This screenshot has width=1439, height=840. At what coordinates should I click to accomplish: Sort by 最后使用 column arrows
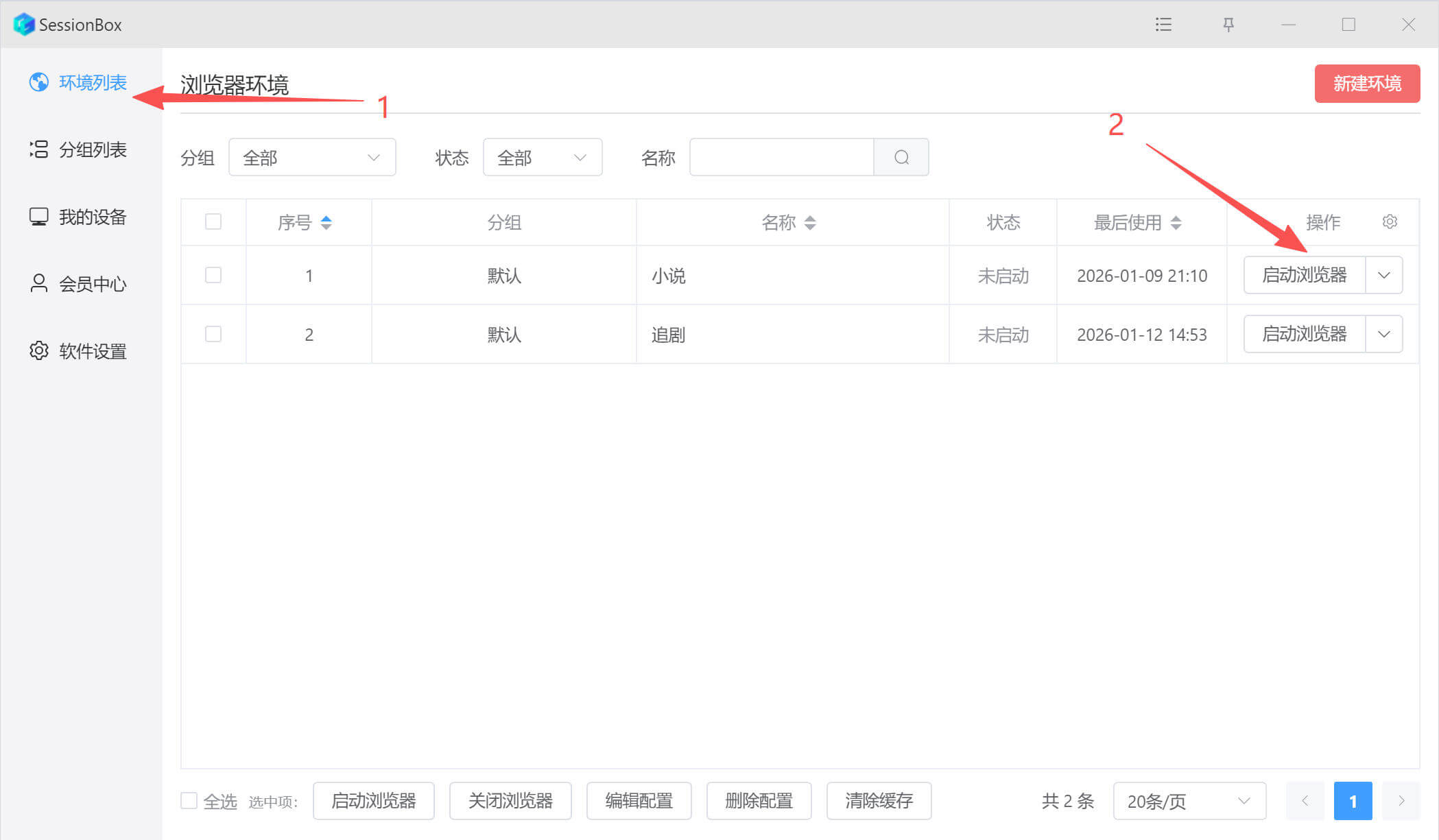pos(1176,222)
